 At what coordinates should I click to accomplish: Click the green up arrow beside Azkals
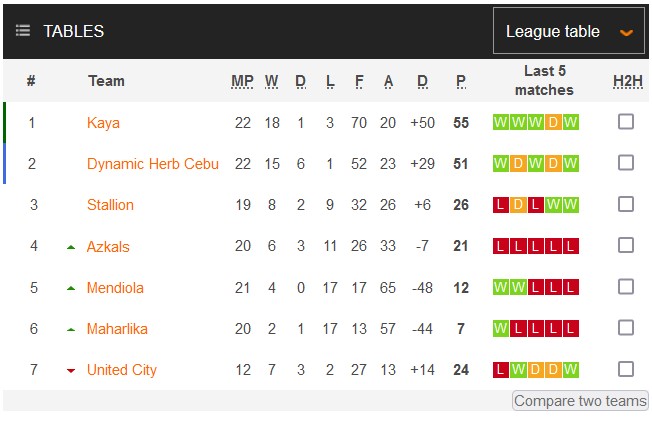coord(71,247)
